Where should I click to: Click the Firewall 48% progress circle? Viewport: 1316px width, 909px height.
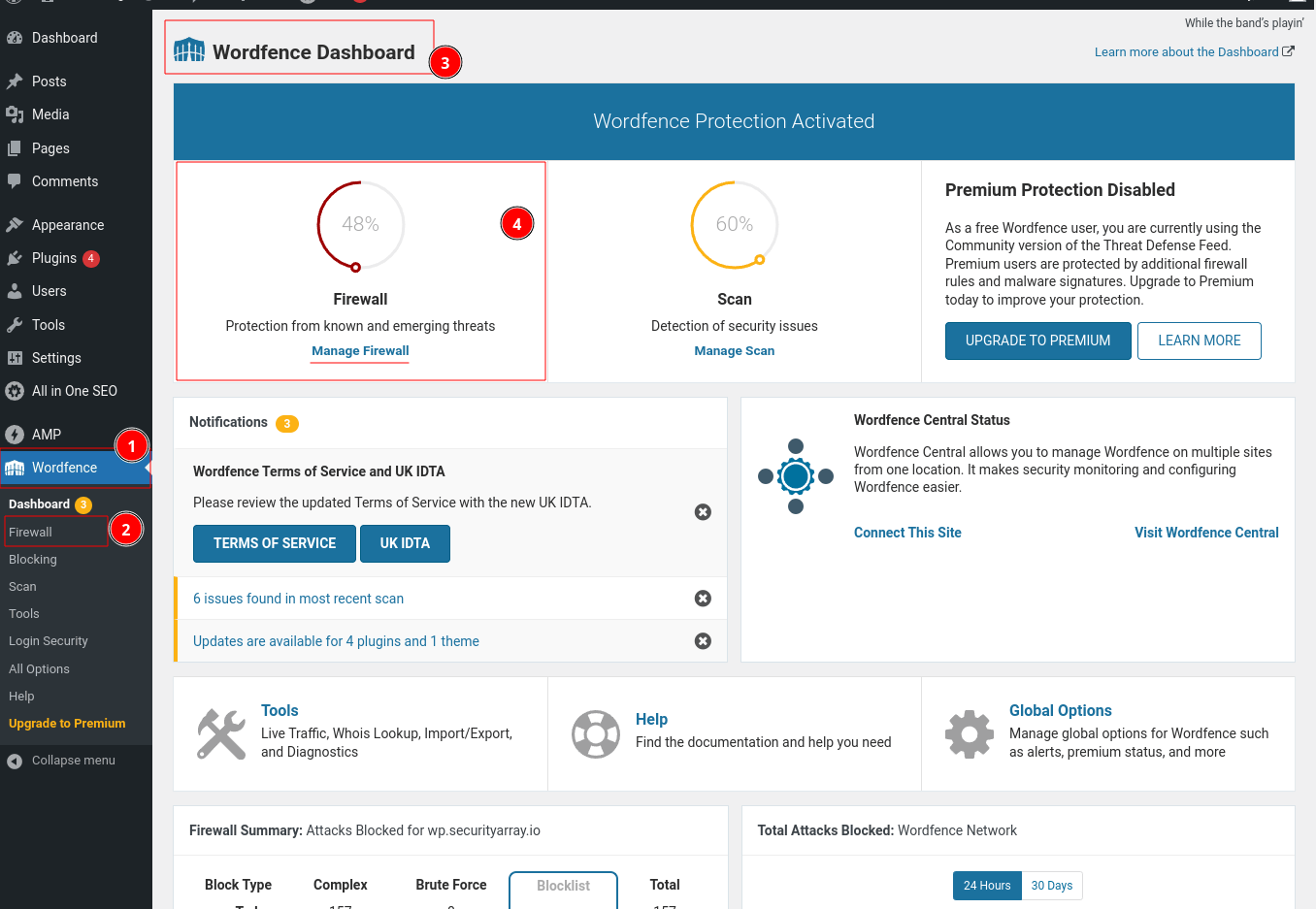coord(360,225)
